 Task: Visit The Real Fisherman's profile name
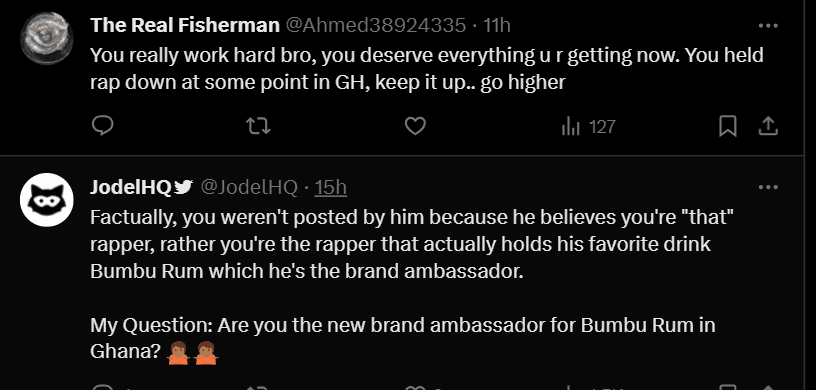185,25
